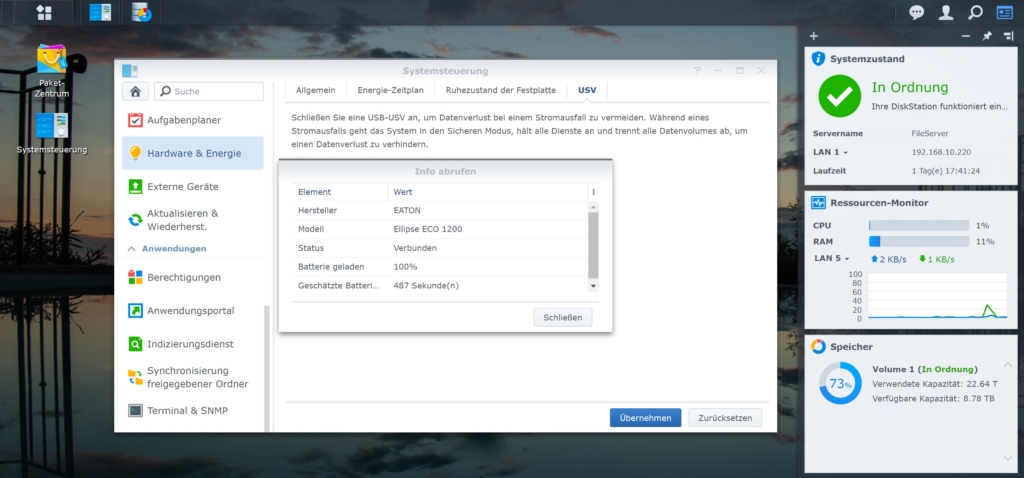The height and width of the screenshot is (478, 1024).
Task: Open Externe Geräte in sidebar
Action: tap(193, 187)
